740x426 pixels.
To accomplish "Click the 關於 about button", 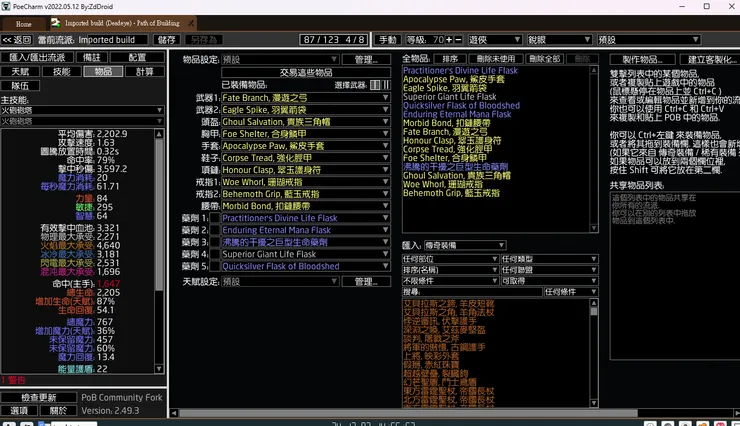I will click(x=59, y=410).
